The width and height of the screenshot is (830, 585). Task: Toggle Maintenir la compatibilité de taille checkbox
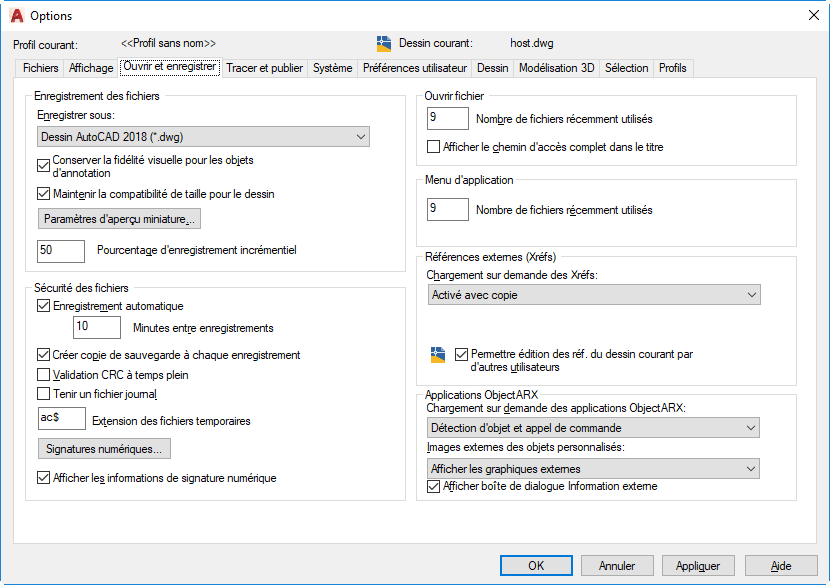43,194
